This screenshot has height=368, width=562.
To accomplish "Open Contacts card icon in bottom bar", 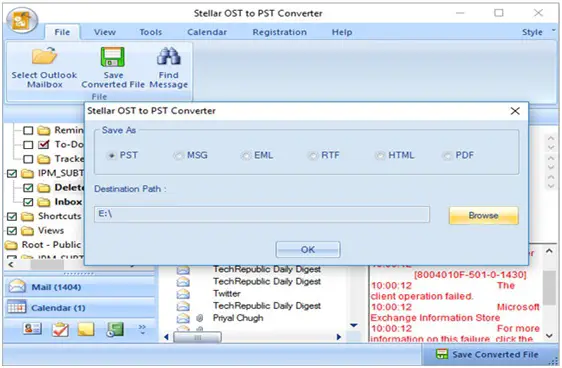I will (32, 329).
